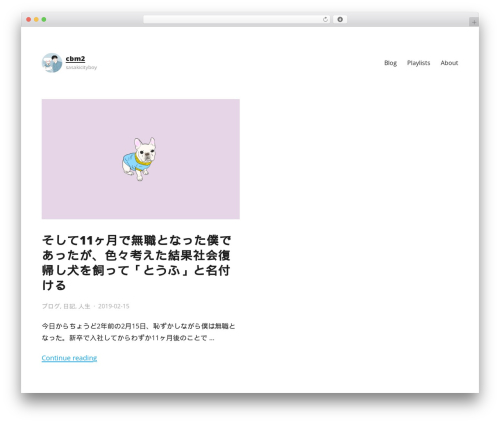Click the post date 2019-02-15

click(113, 306)
